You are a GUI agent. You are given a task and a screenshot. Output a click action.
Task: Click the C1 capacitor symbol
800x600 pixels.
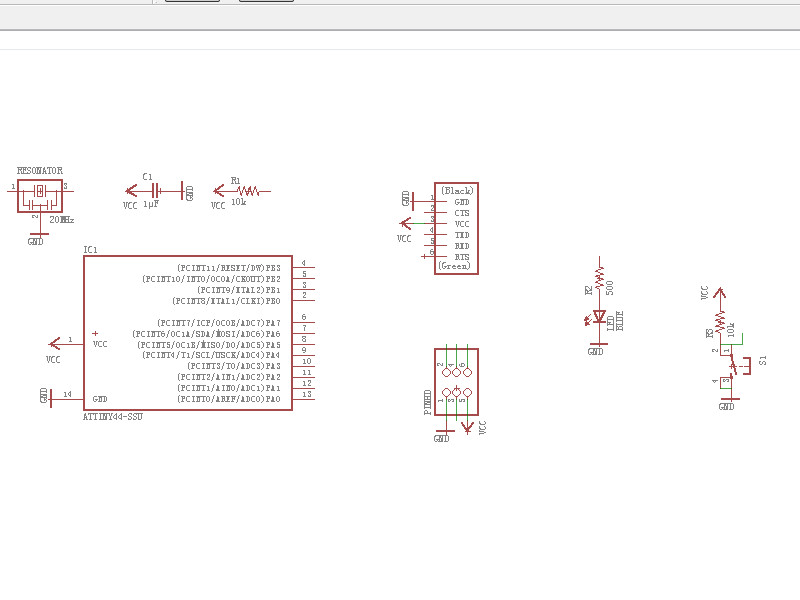(156, 191)
